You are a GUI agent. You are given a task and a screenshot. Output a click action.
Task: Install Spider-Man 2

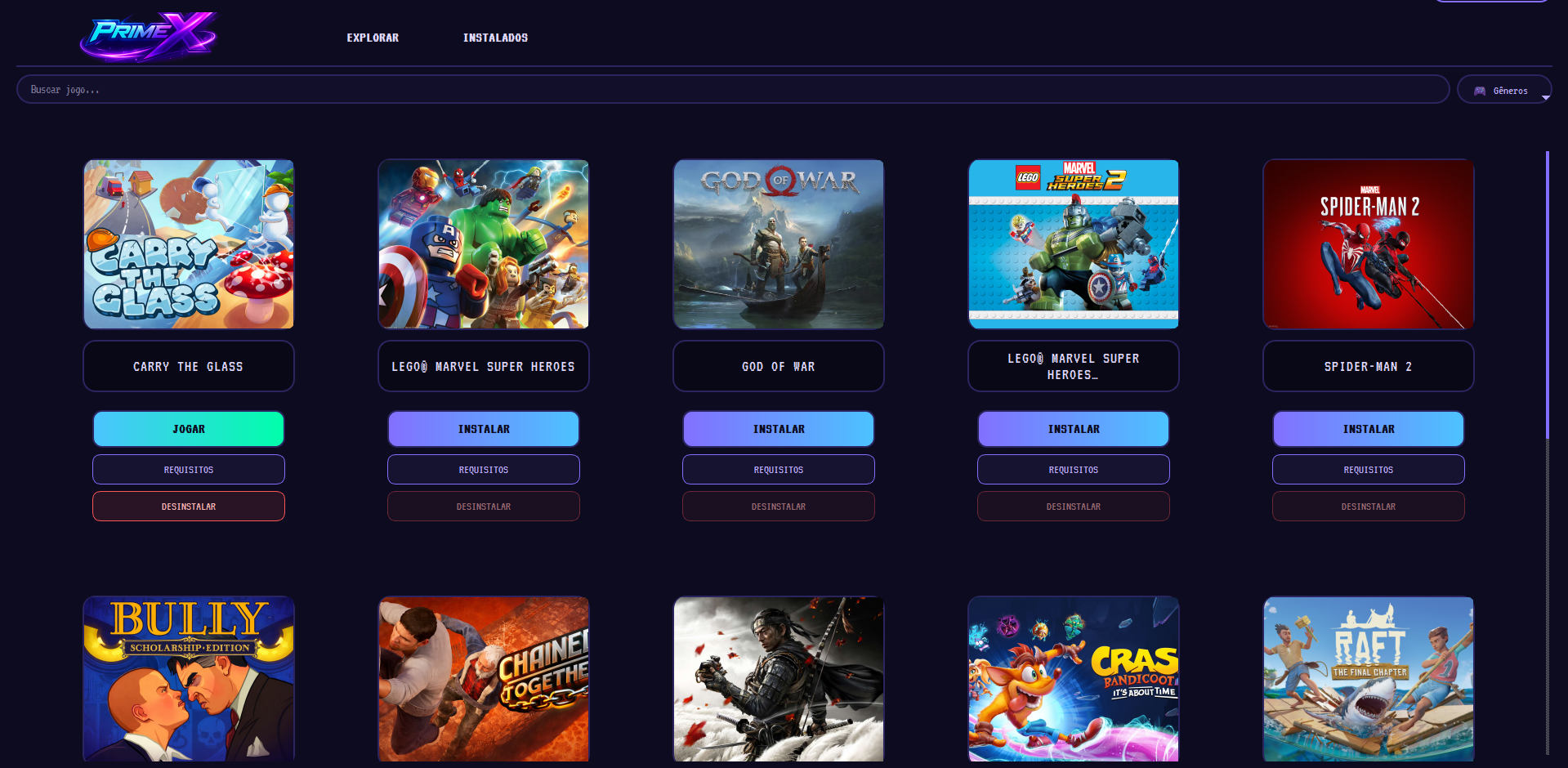[x=1369, y=429]
